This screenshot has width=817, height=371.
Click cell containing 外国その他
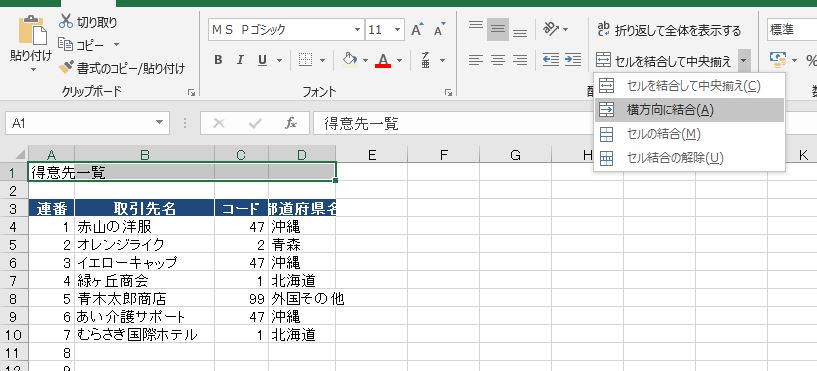[x=302, y=299]
